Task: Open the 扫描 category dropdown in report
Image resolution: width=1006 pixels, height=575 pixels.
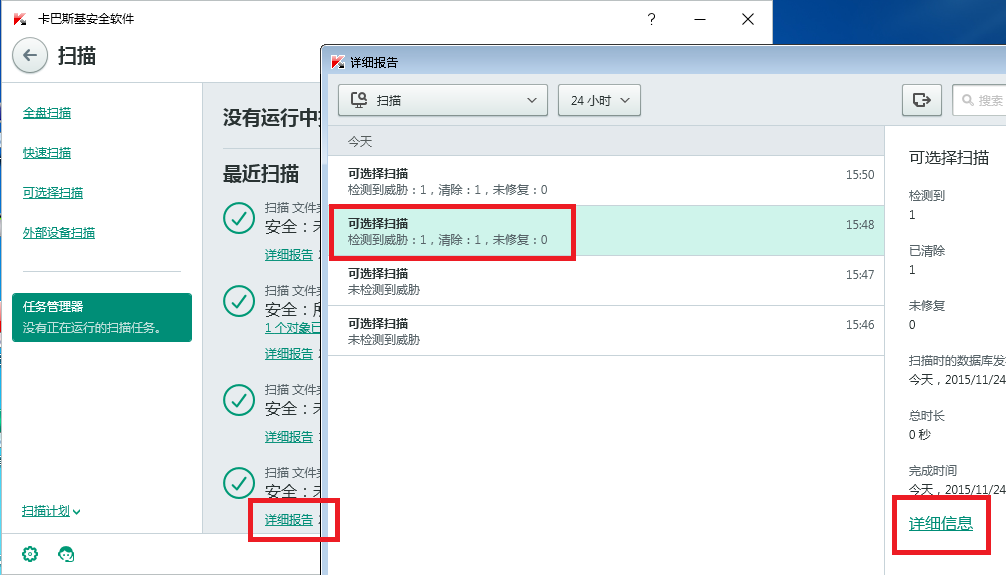Action: coord(443,100)
